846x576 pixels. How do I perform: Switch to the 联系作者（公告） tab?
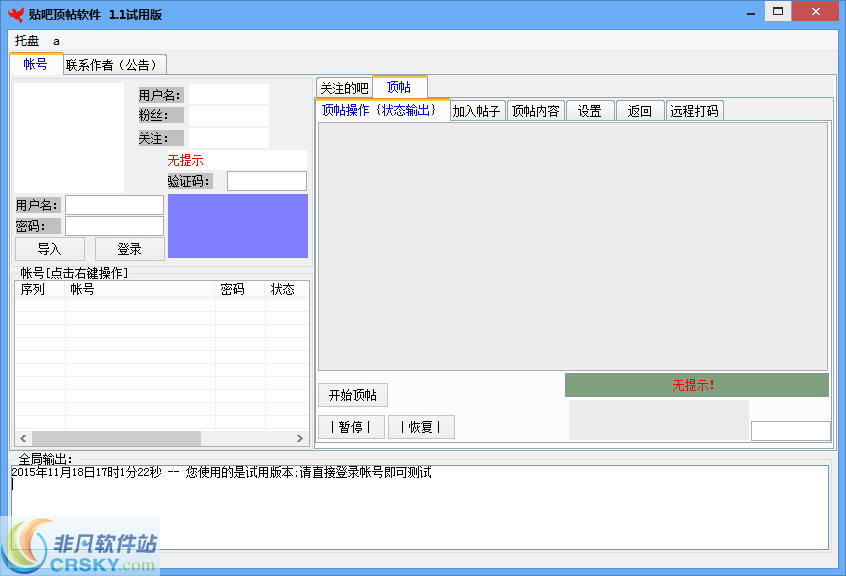(114, 65)
